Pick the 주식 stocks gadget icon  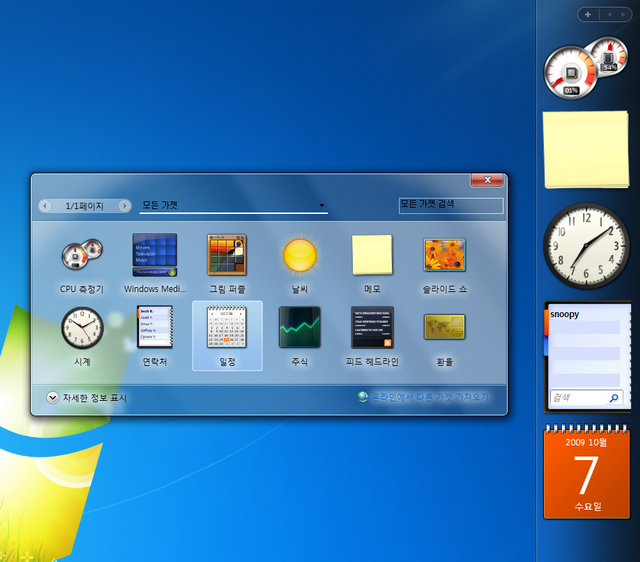pyautogui.click(x=300, y=327)
